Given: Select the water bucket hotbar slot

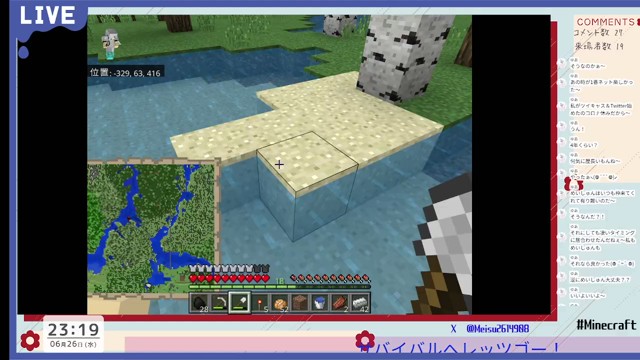Looking at the screenshot, I should (x=320, y=303).
